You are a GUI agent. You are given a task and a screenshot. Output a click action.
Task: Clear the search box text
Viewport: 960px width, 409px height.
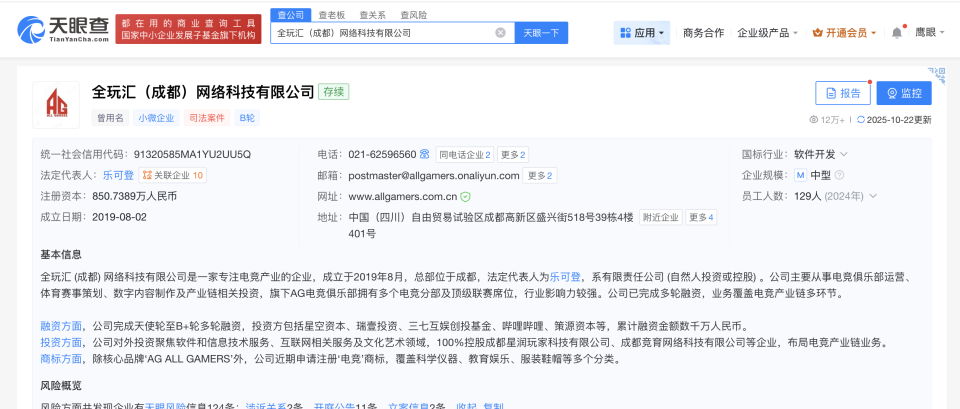tap(500, 33)
